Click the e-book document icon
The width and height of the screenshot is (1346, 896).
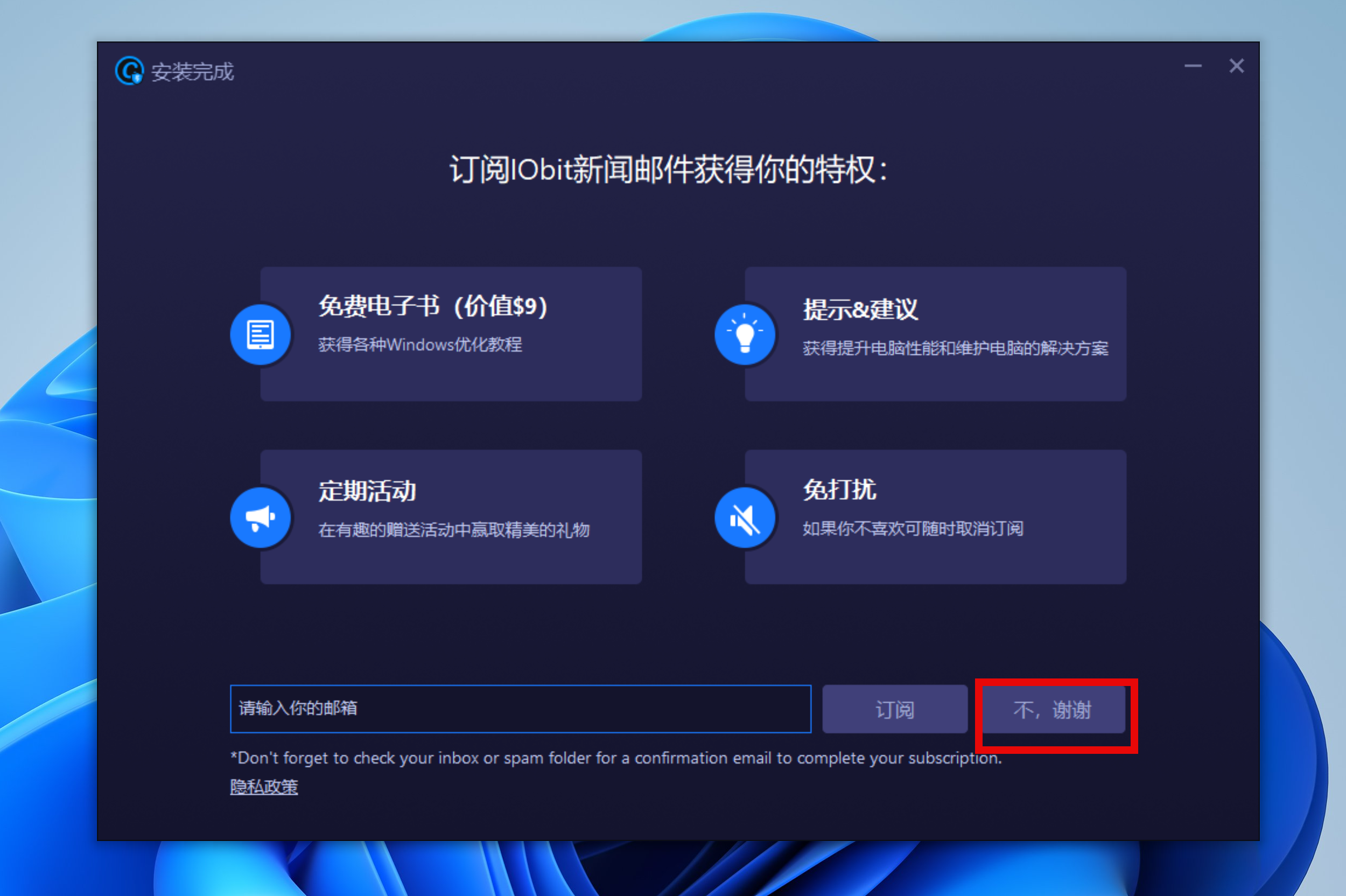point(261,335)
